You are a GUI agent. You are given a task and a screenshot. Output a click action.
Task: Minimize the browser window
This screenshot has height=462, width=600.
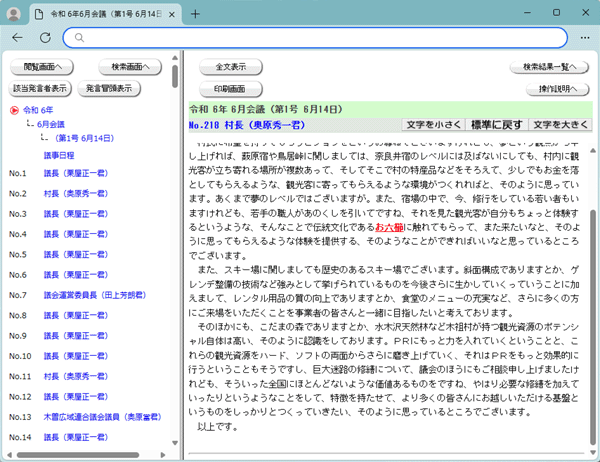(527, 13)
